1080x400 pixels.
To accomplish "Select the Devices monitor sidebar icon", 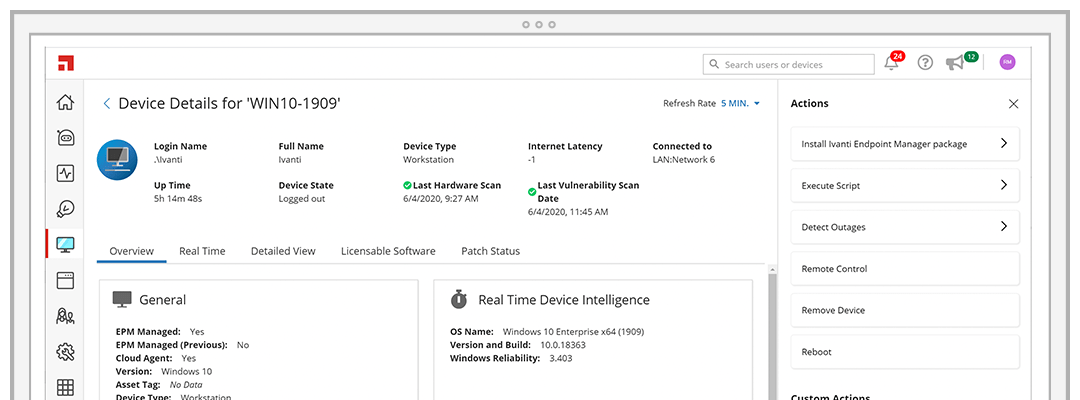I will click(x=65, y=244).
